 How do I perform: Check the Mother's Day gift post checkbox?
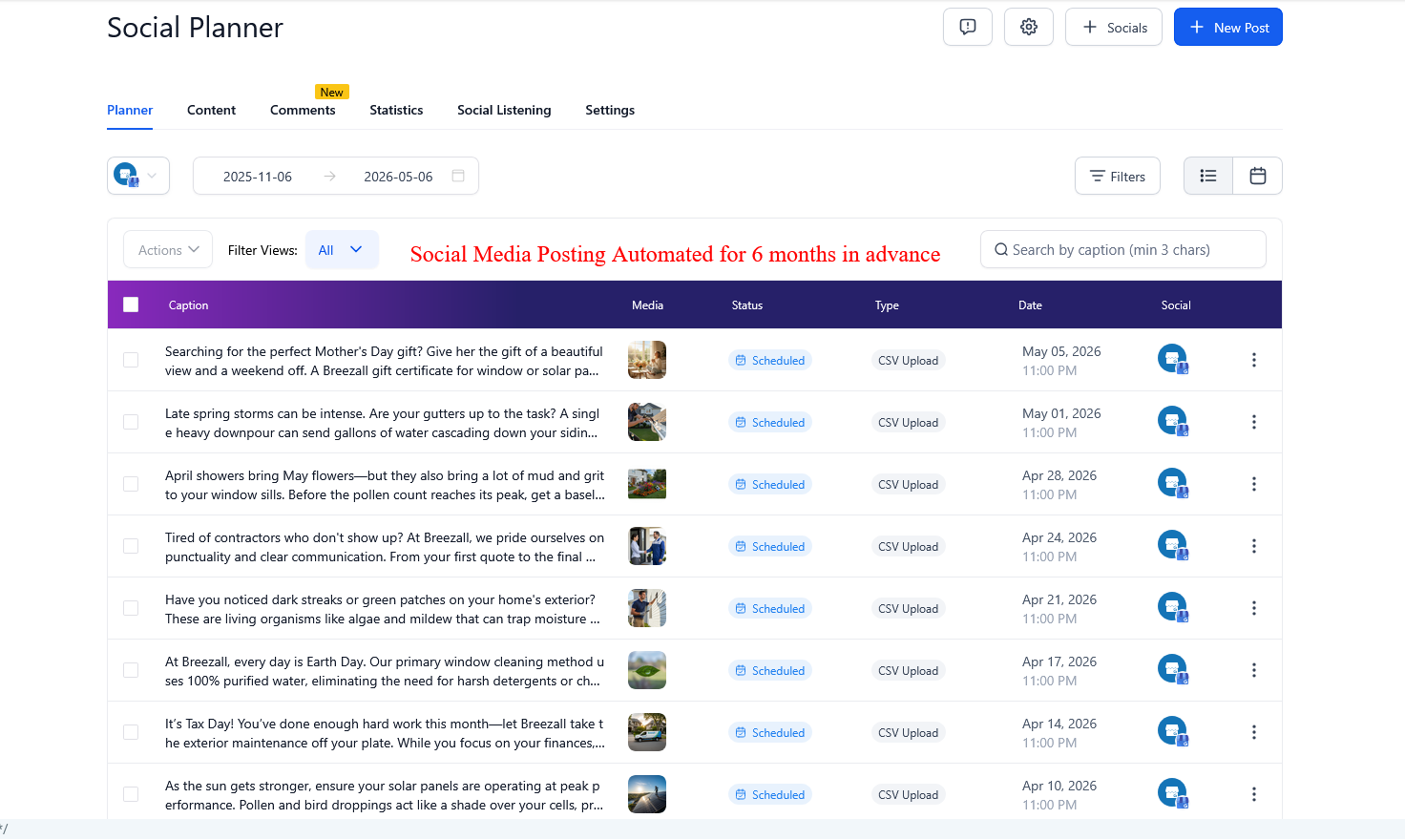click(131, 360)
